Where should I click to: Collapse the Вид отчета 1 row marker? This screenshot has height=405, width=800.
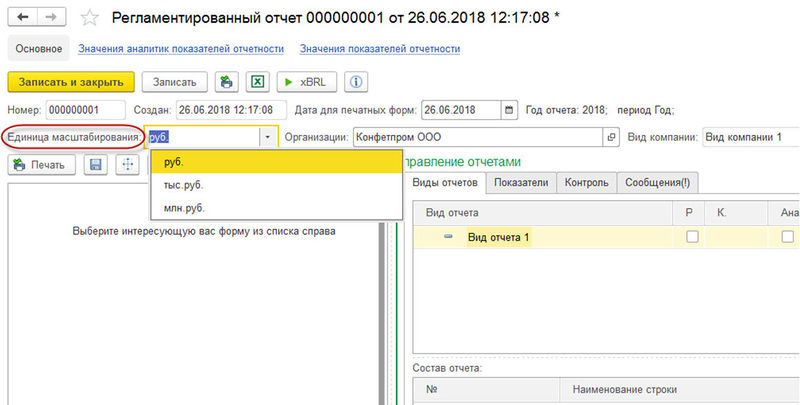(448, 237)
